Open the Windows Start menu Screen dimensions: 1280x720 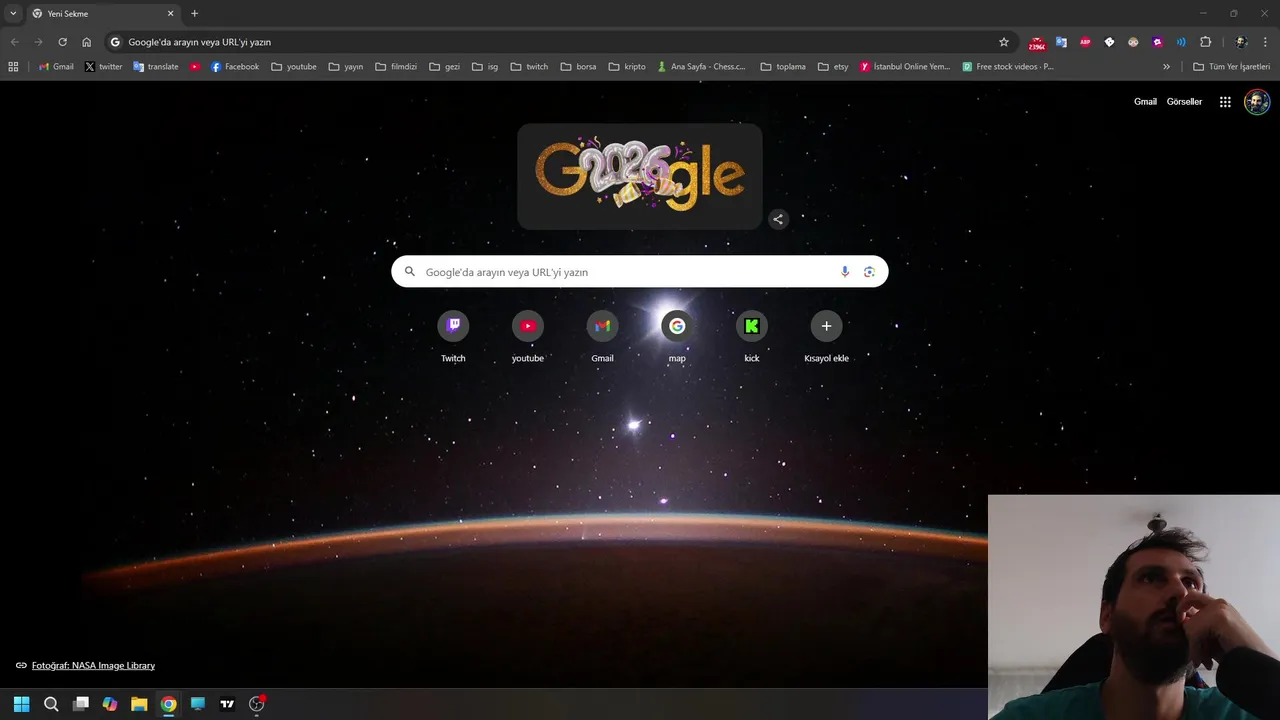click(22, 704)
